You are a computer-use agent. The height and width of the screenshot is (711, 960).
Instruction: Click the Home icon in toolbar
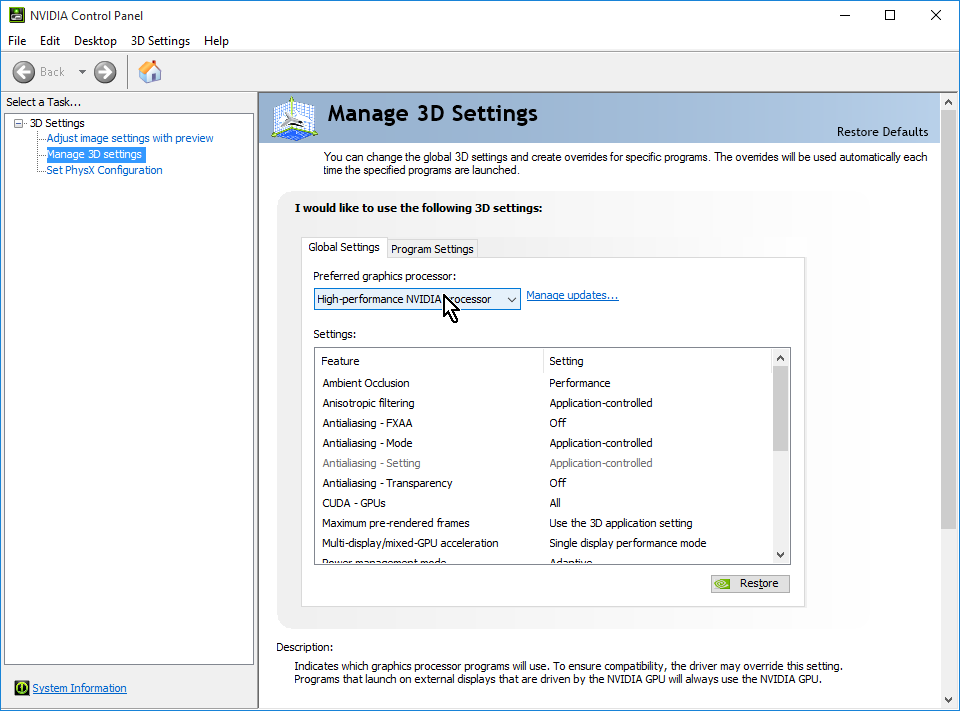pyautogui.click(x=150, y=72)
